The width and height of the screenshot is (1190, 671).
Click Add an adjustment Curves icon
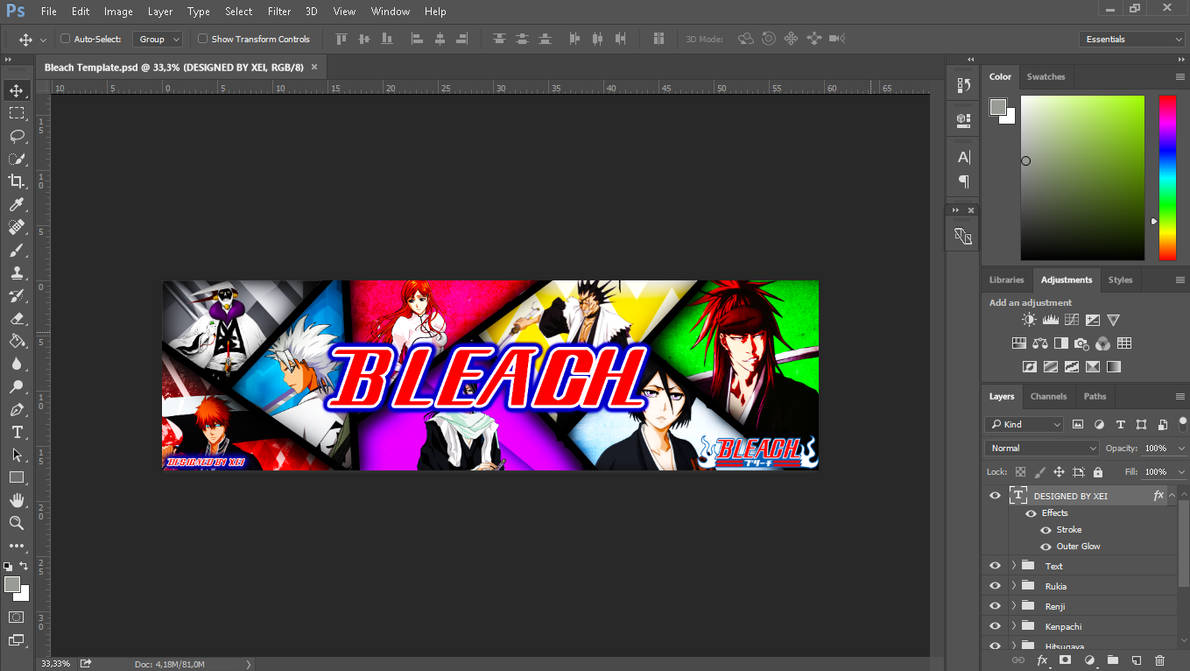pyautogui.click(x=1072, y=318)
